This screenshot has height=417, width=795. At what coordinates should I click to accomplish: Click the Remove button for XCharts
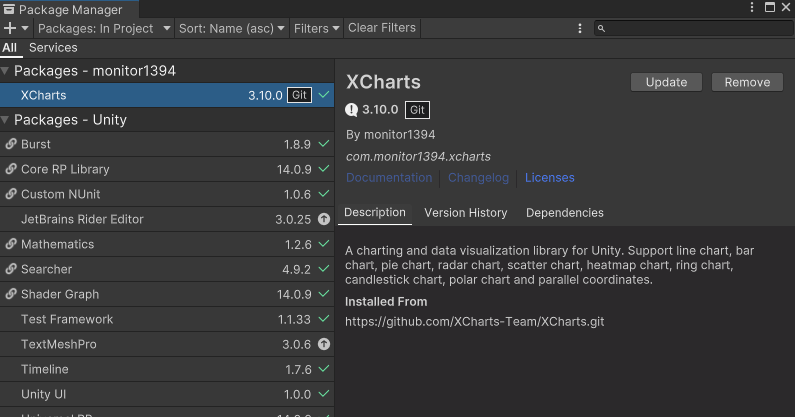tap(747, 82)
